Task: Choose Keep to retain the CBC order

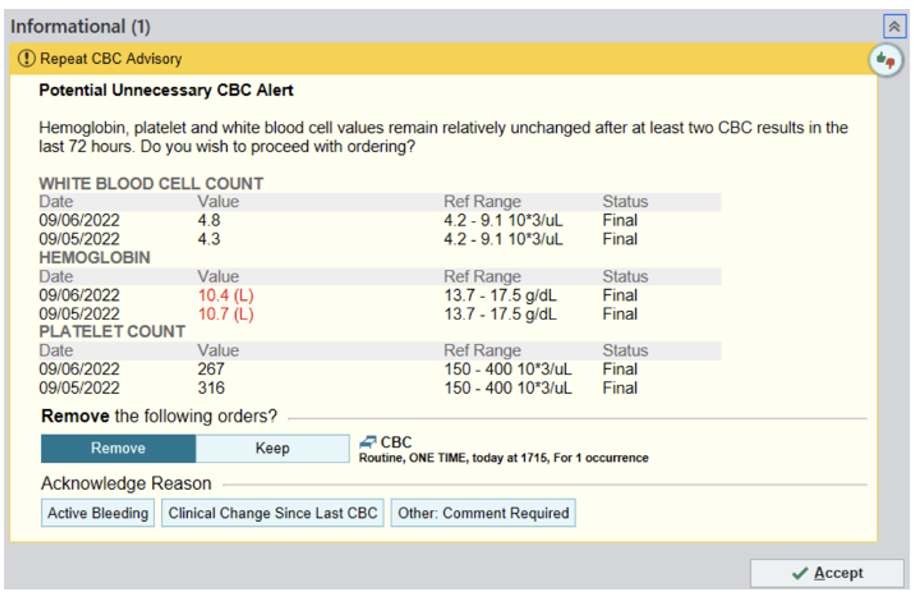Action: (x=272, y=448)
